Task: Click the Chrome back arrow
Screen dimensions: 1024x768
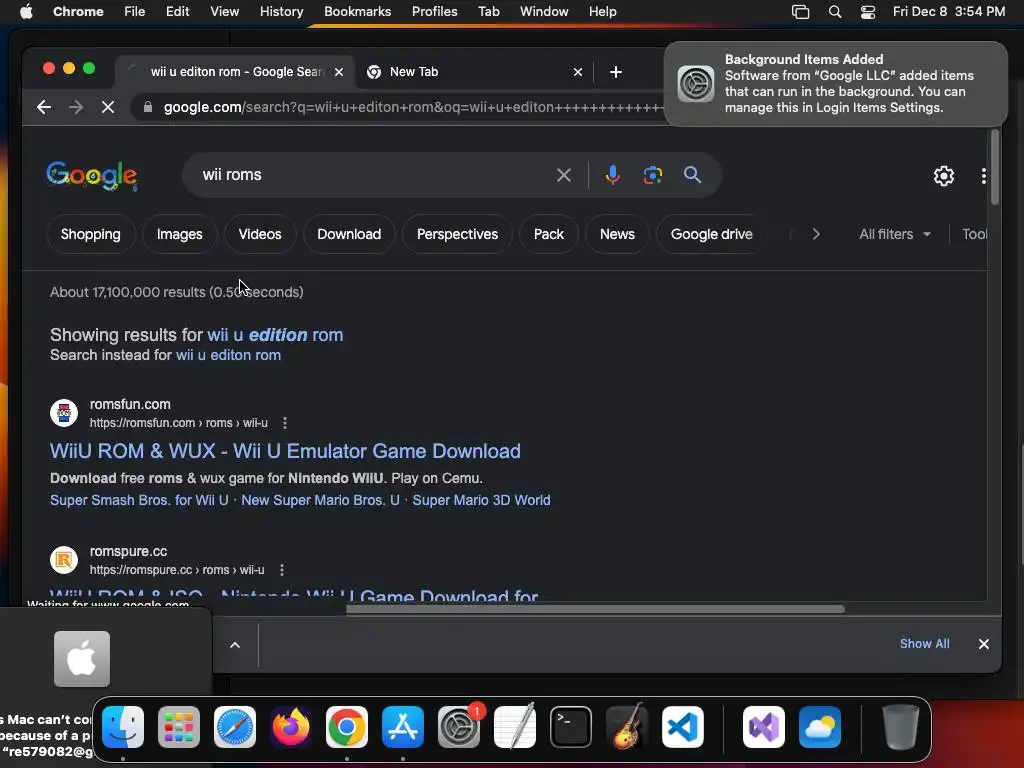Action: pyautogui.click(x=44, y=107)
